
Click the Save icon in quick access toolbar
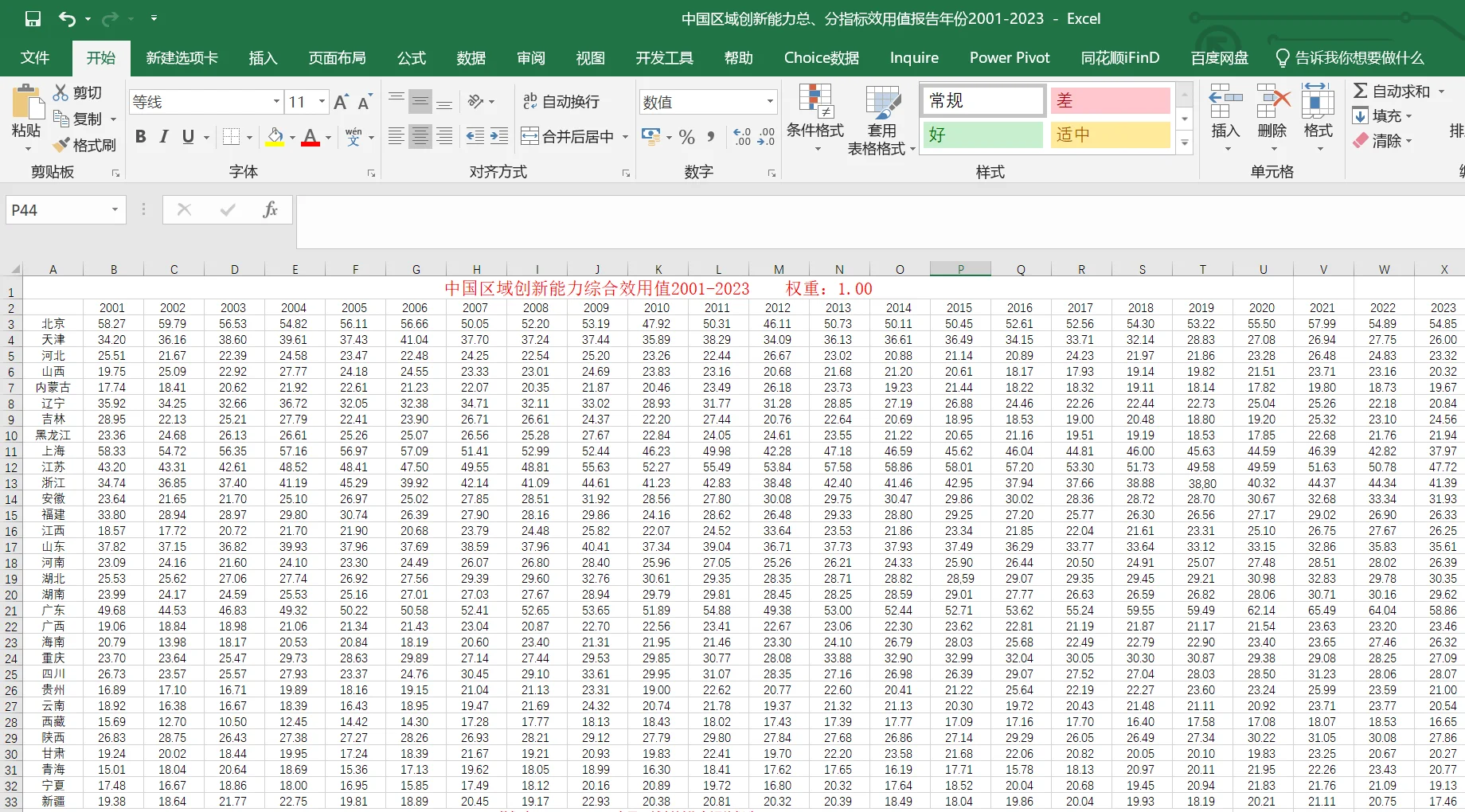32,18
